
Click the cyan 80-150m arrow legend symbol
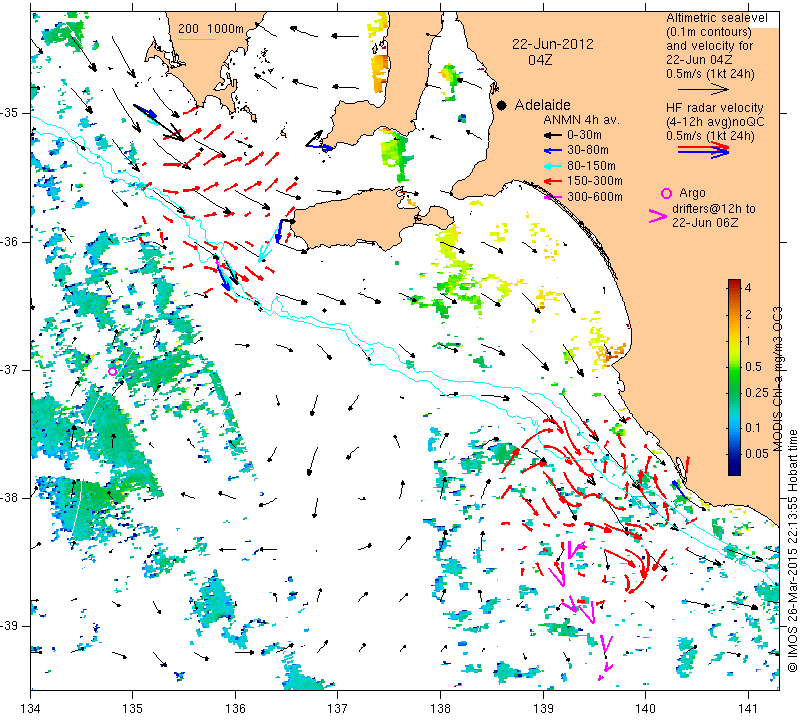point(552,166)
